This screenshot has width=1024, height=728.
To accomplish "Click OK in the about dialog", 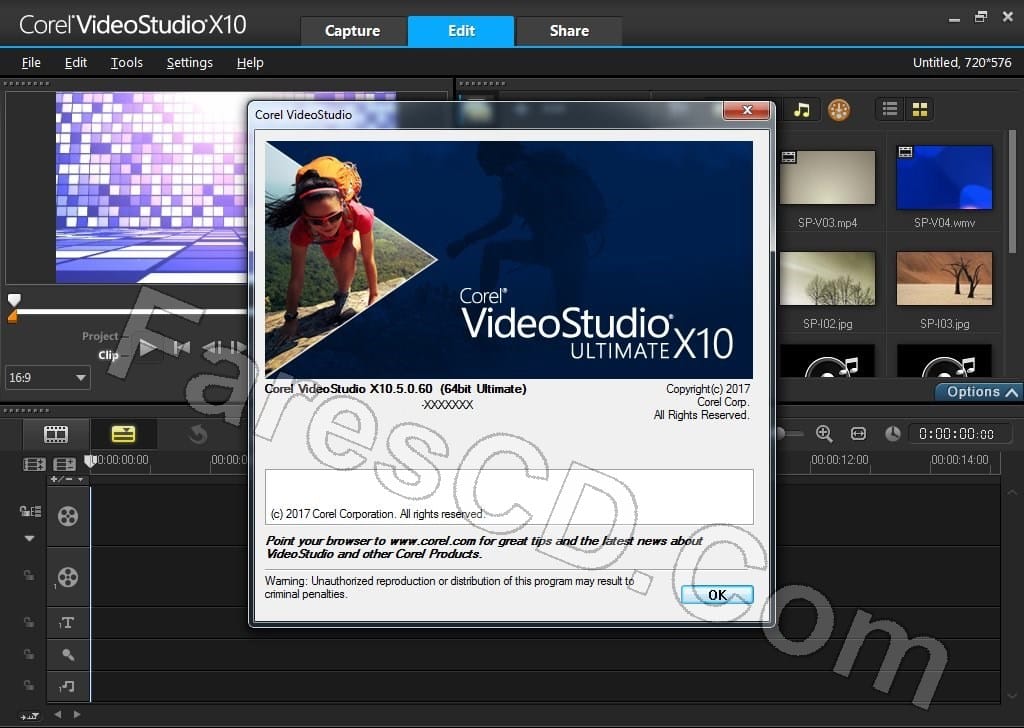I will pos(717,595).
